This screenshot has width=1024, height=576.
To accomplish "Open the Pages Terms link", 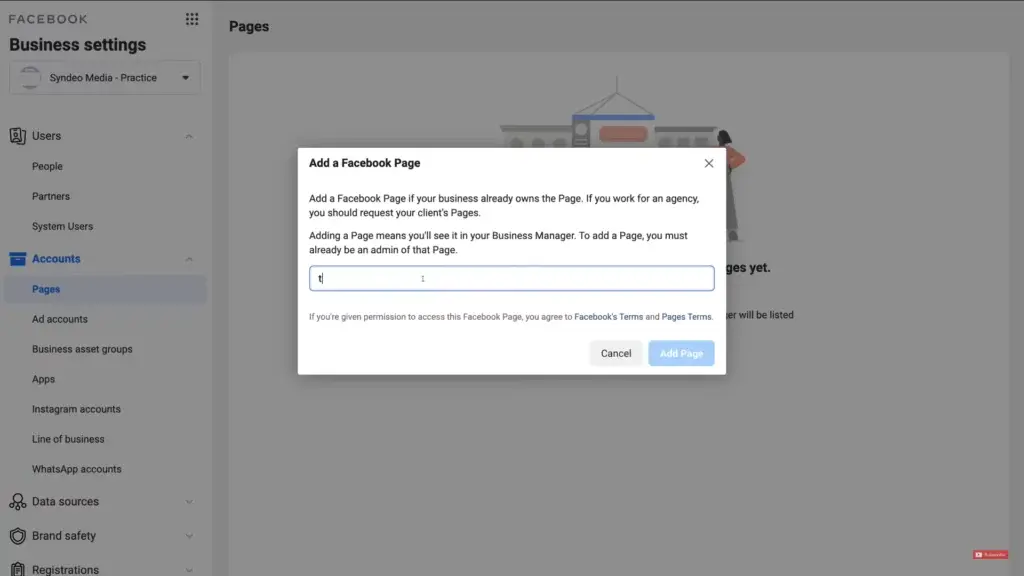I will click(686, 317).
